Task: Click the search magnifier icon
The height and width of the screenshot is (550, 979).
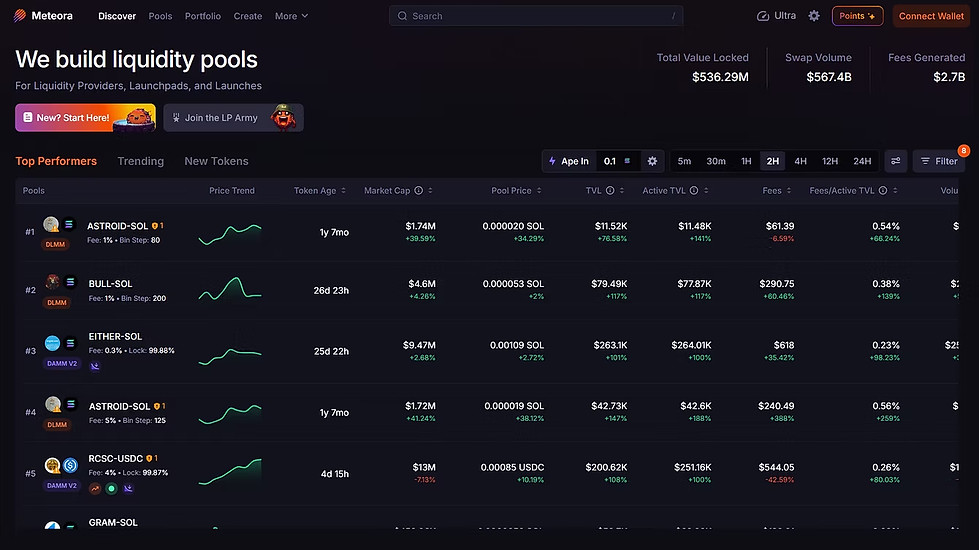Action: coord(402,16)
